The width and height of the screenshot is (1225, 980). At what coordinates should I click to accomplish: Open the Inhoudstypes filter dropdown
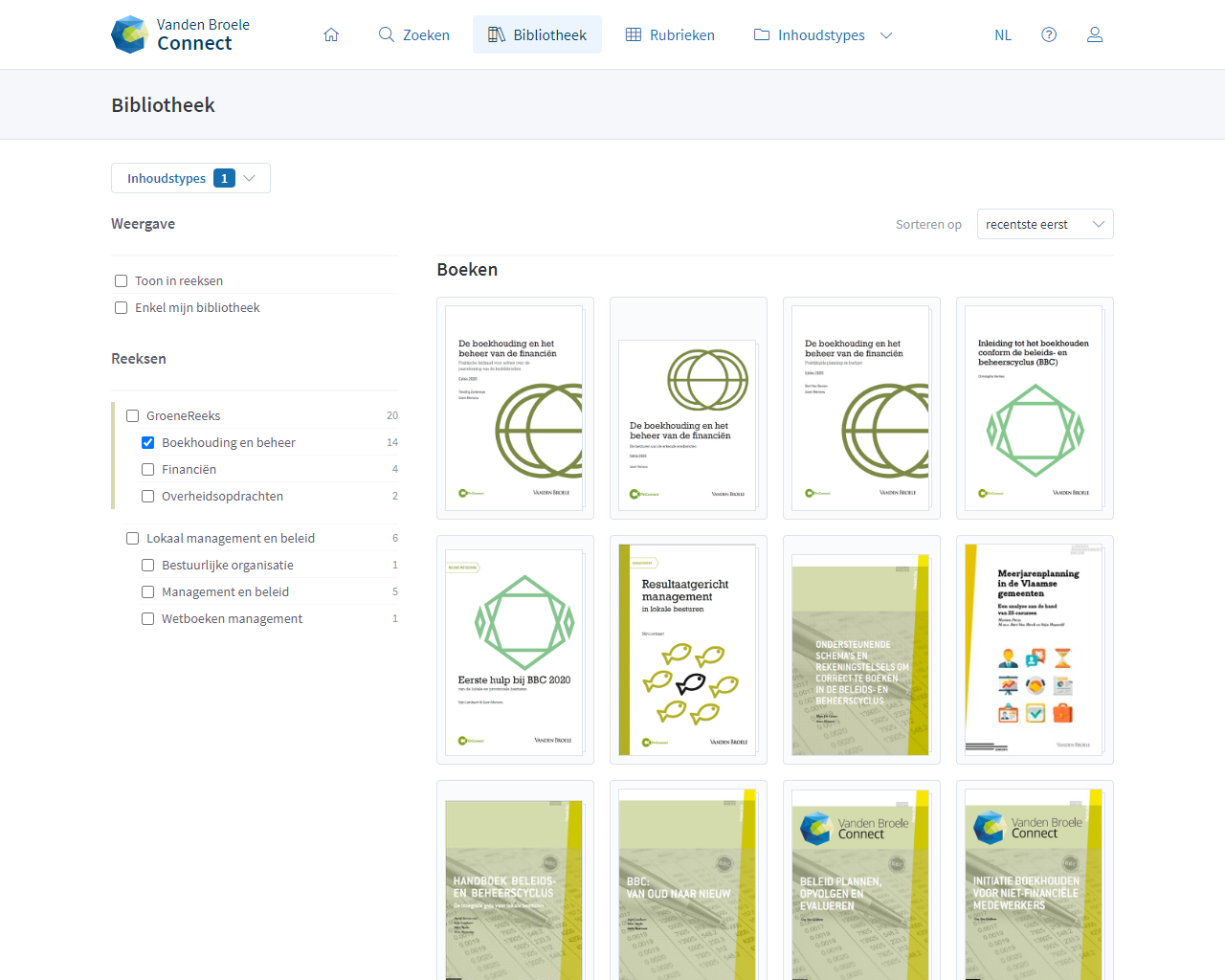(x=190, y=178)
